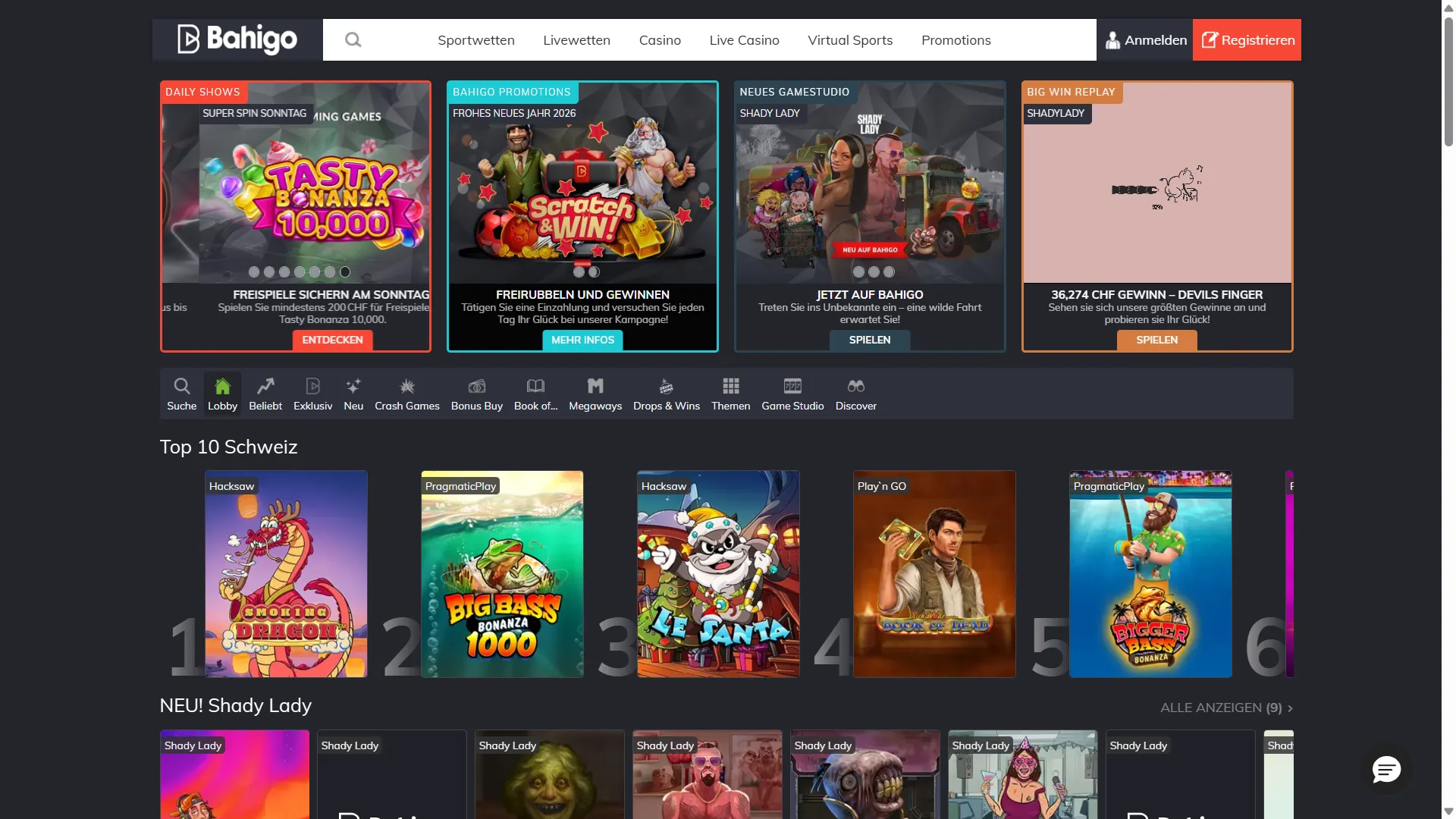Click the Registrieren button
This screenshot has width=1456, height=819.
[1247, 40]
